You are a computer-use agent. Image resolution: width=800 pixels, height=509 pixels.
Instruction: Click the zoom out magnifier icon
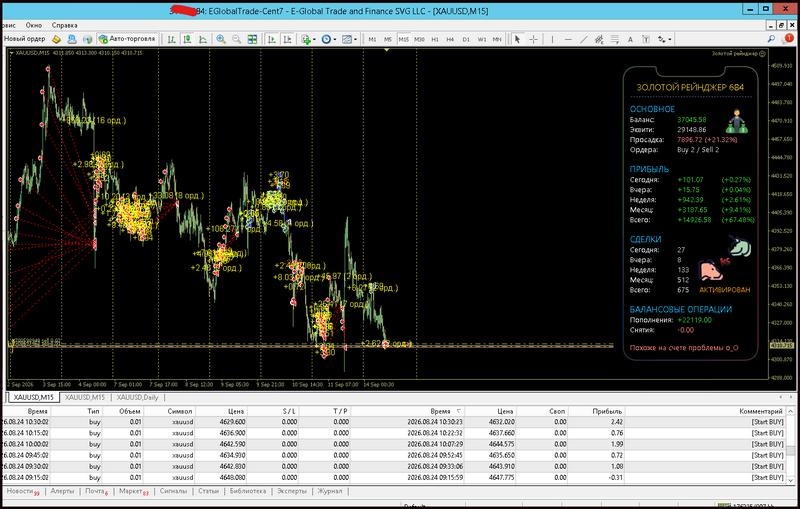pyautogui.click(x=237, y=39)
